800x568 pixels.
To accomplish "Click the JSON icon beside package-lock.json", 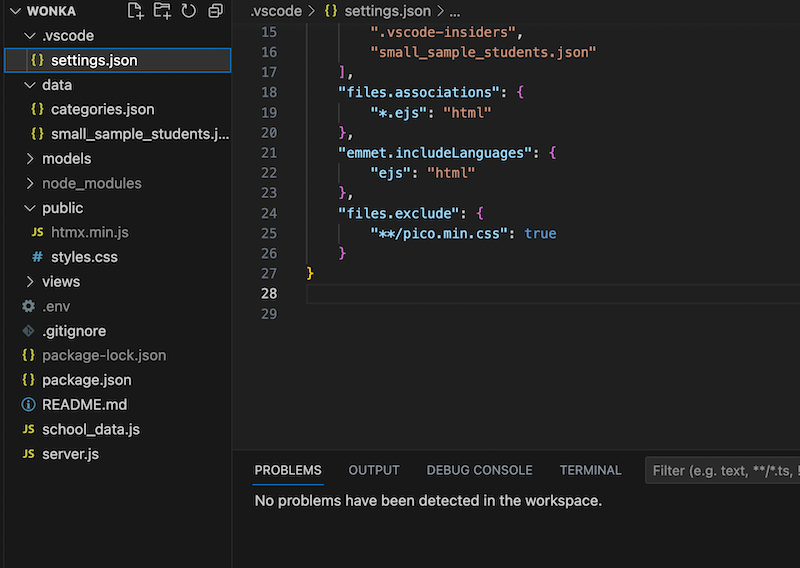I will 28,355.
